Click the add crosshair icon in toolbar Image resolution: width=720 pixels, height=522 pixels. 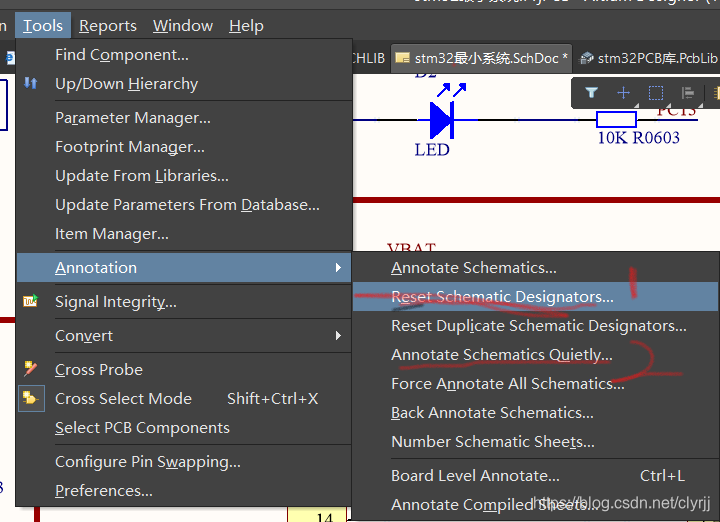tap(624, 93)
